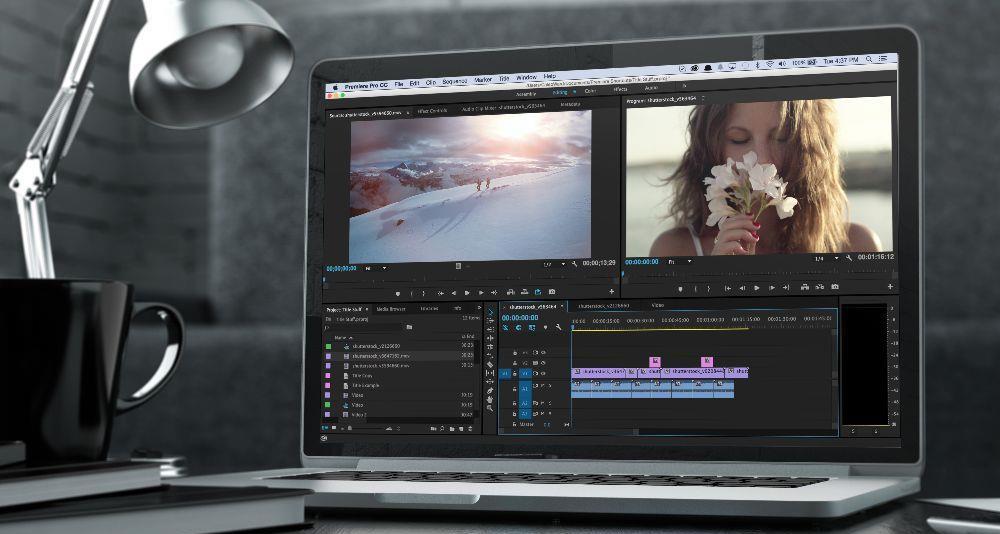
Task: Switch to Effect Controls tab
Action: (432, 111)
